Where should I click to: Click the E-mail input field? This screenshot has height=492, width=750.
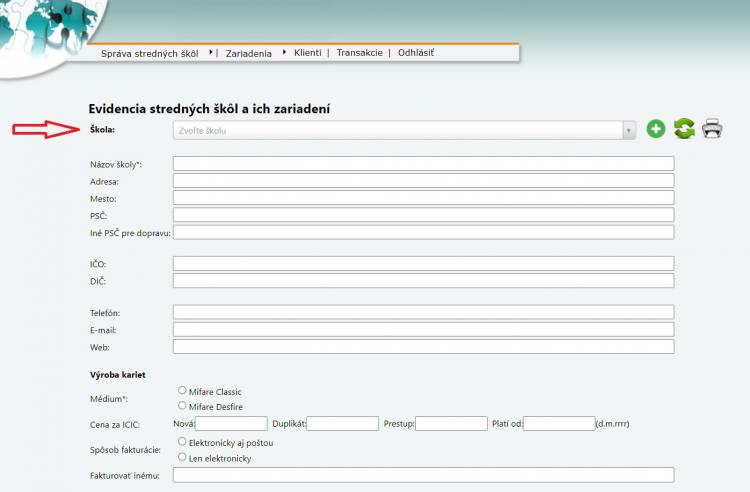(423, 330)
